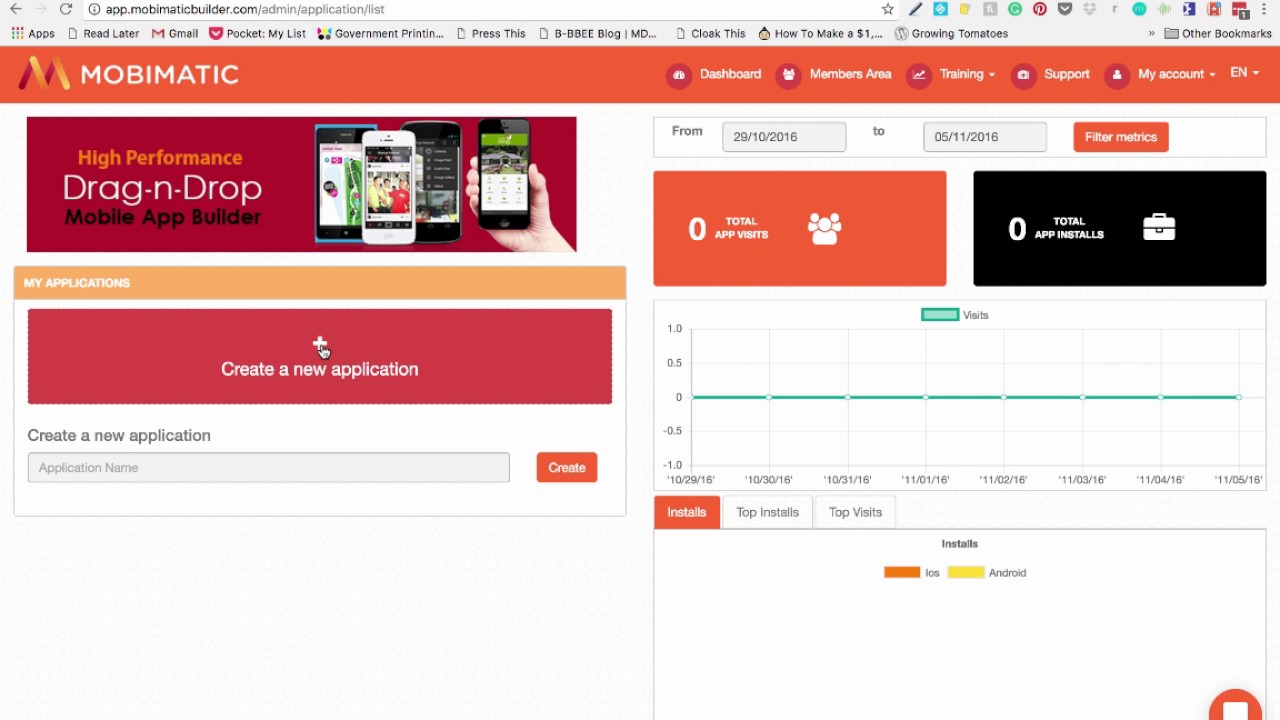This screenshot has width=1280, height=720.
Task: Click the pen extension icon
Action: click(x=915, y=9)
